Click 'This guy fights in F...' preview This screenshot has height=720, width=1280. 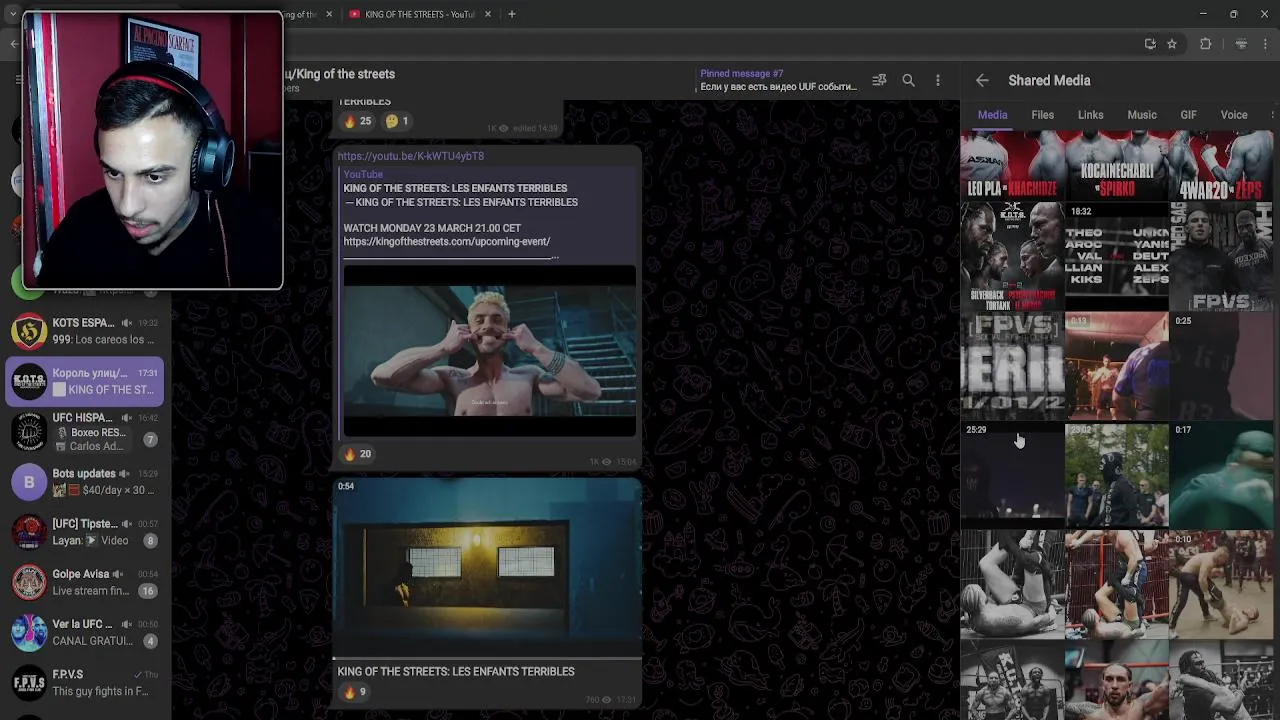(100, 691)
